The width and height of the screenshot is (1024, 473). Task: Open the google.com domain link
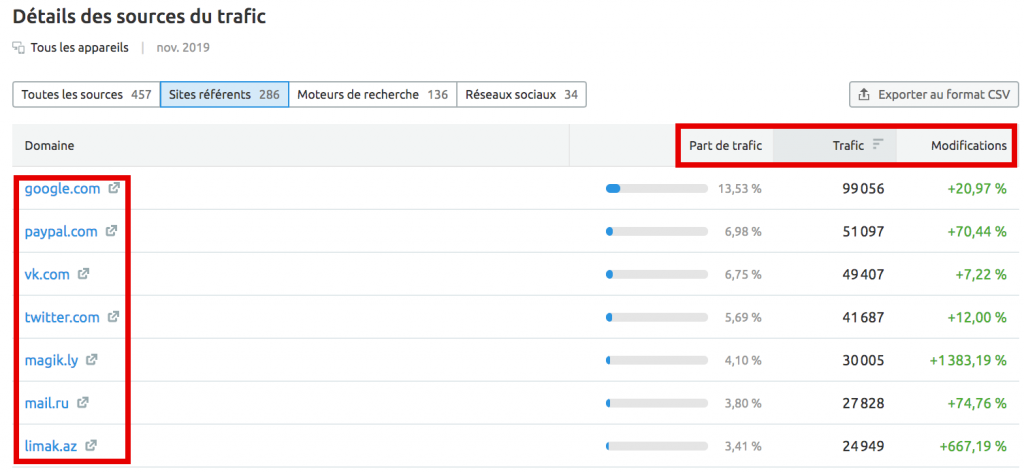point(63,189)
